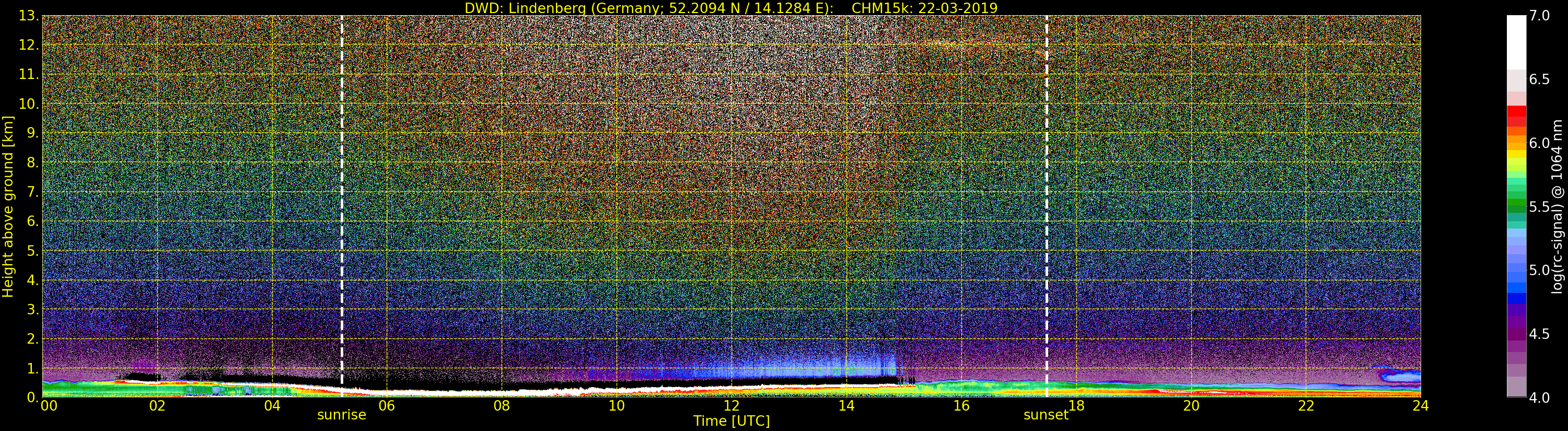This screenshot has height=431, width=1568.
Task: Pick the bright blue segment of the colorbar
Action: (x=1516, y=288)
